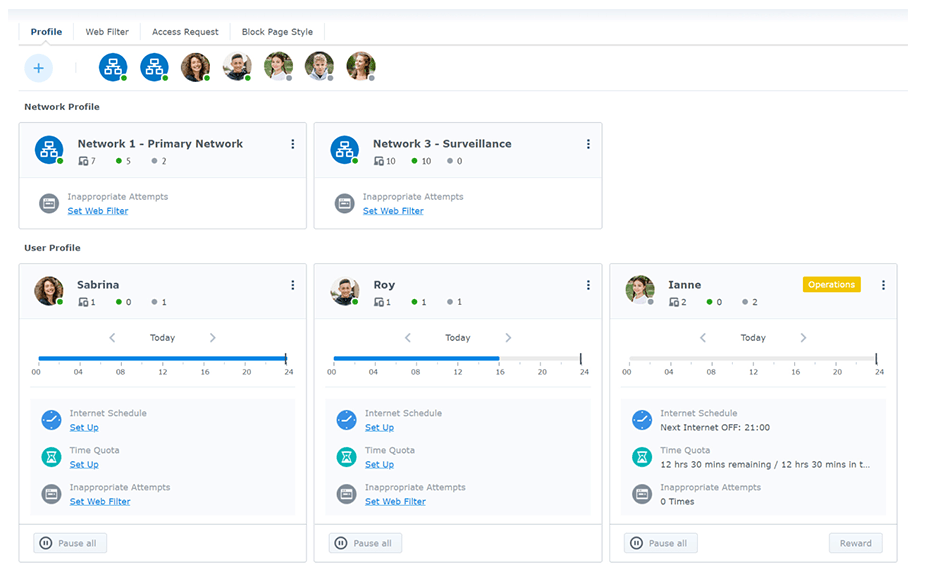Click Ianne's Time Quota hourglass icon
The width and height of the screenshot is (925, 584).
click(x=641, y=457)
